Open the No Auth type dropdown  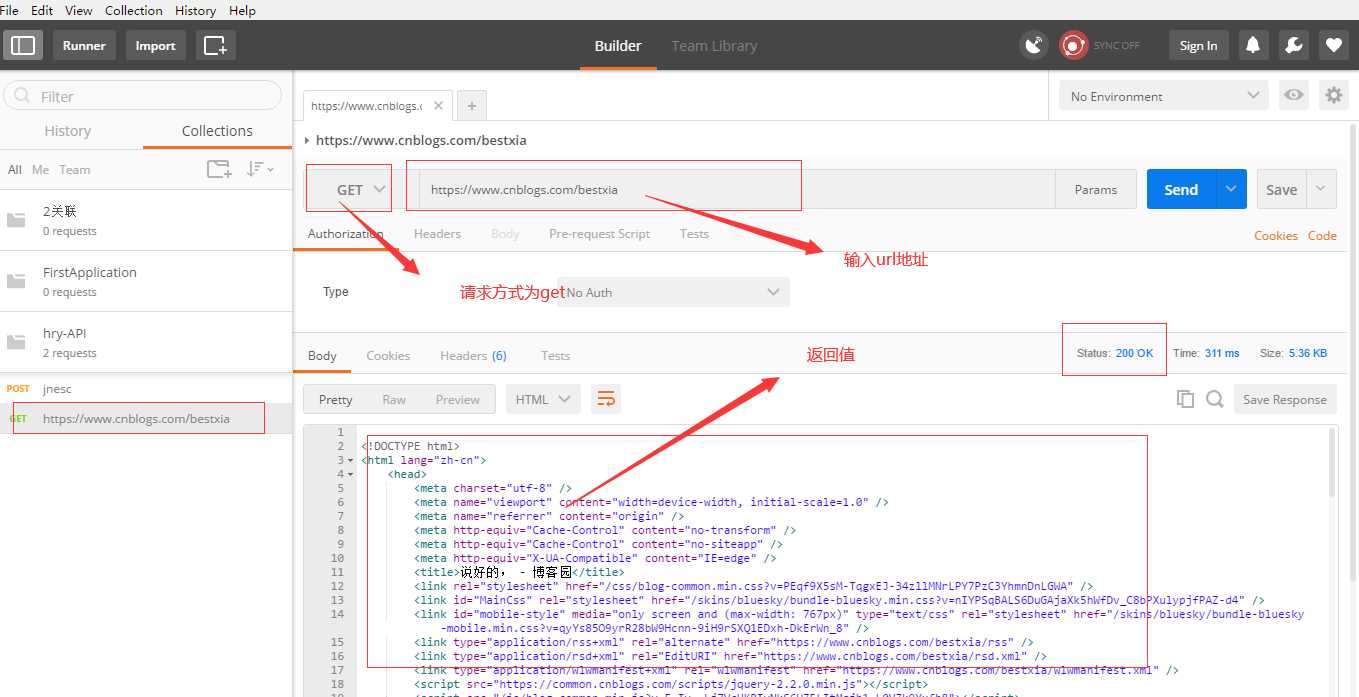tap(673, 292)
